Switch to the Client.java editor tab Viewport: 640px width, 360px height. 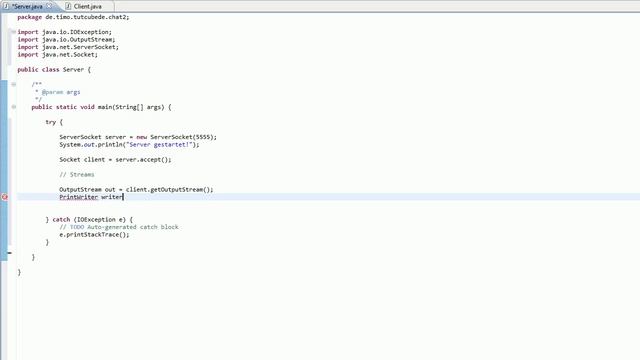(x=87, y=6)
